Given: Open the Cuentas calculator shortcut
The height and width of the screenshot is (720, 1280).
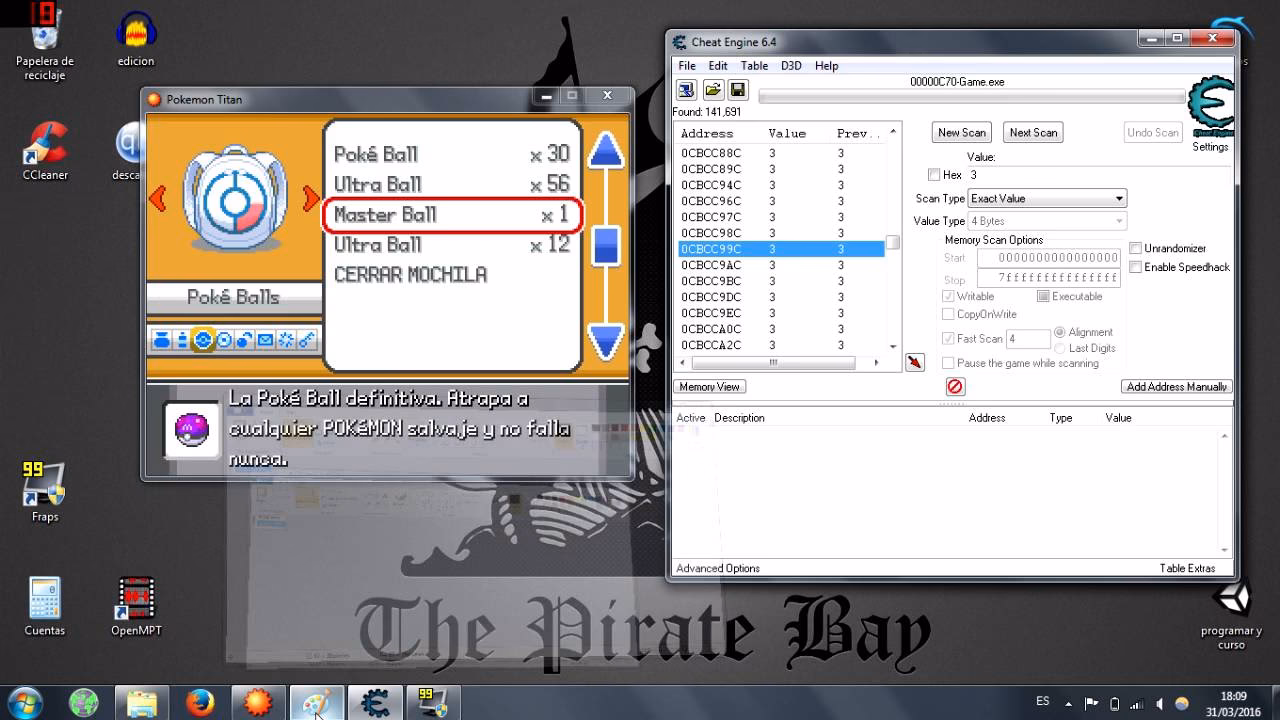Looking at the screenshot, I should pos(45,606).
